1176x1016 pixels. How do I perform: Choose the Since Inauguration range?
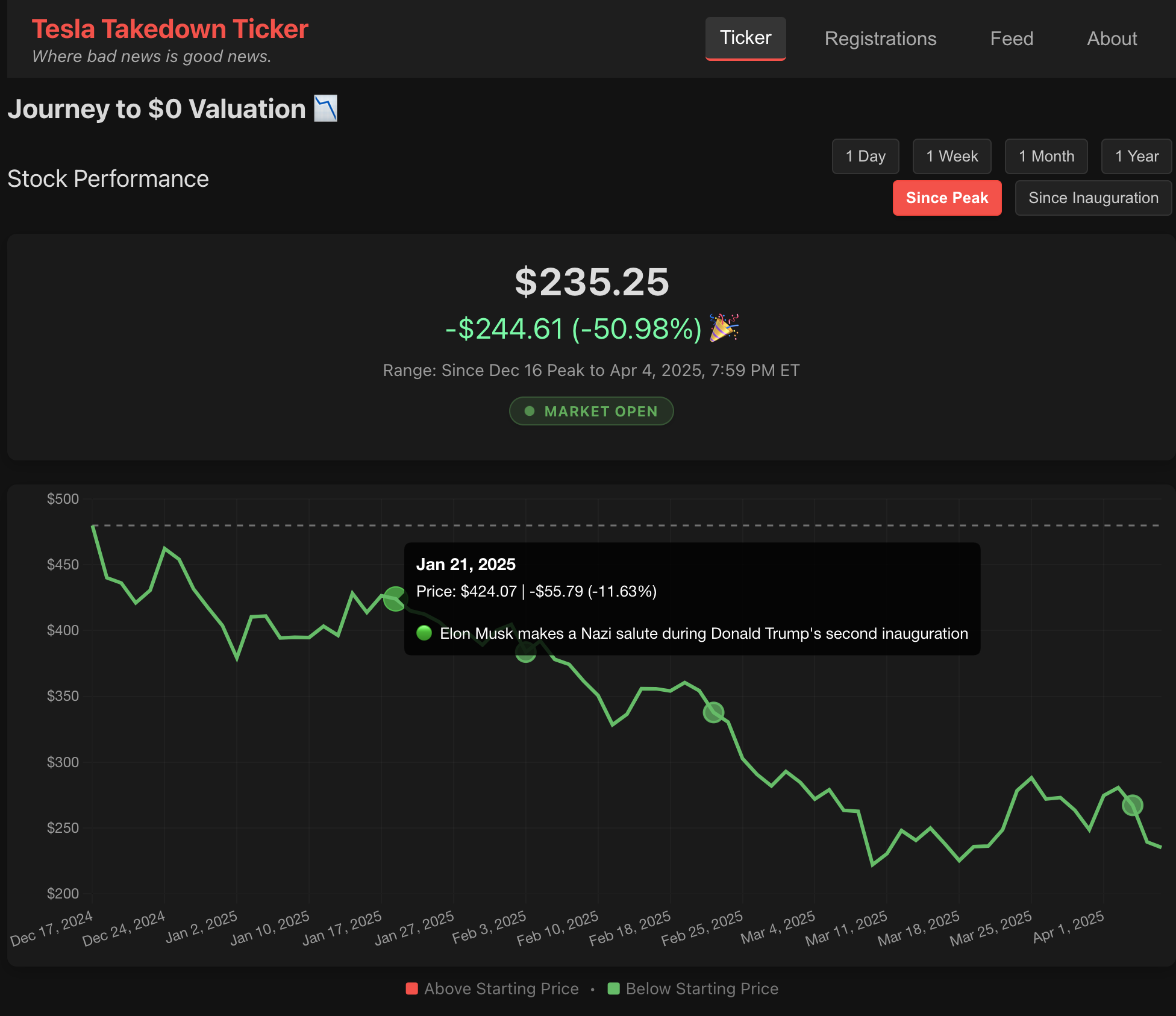1093,198
